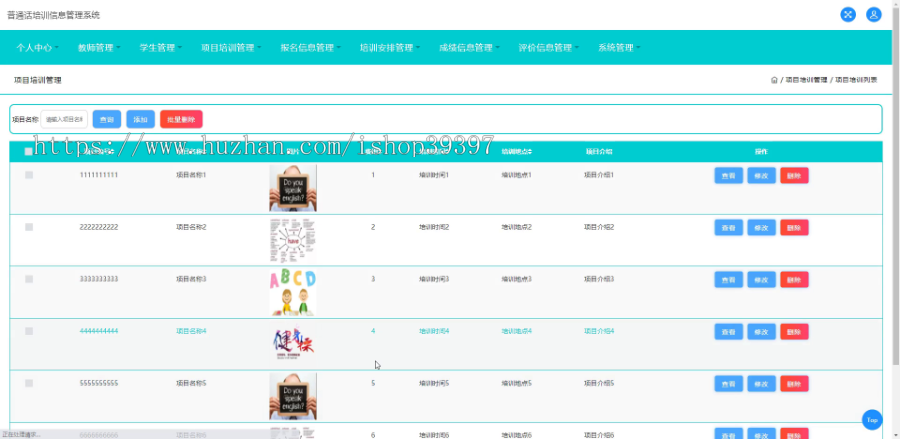Check the row 2222222222 checkbox
Viewport: 900px width, 439px height.
(29, 227)
